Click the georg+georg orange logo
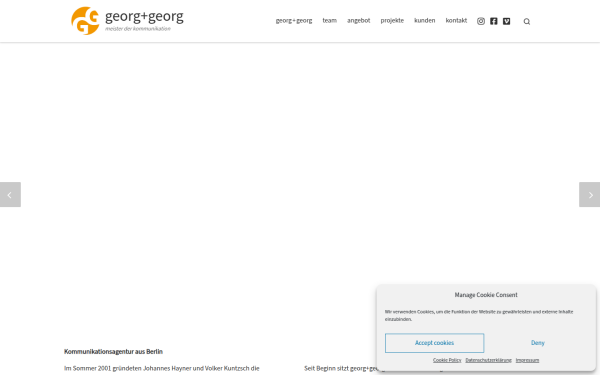600x375 pixels. click(85, 21)
